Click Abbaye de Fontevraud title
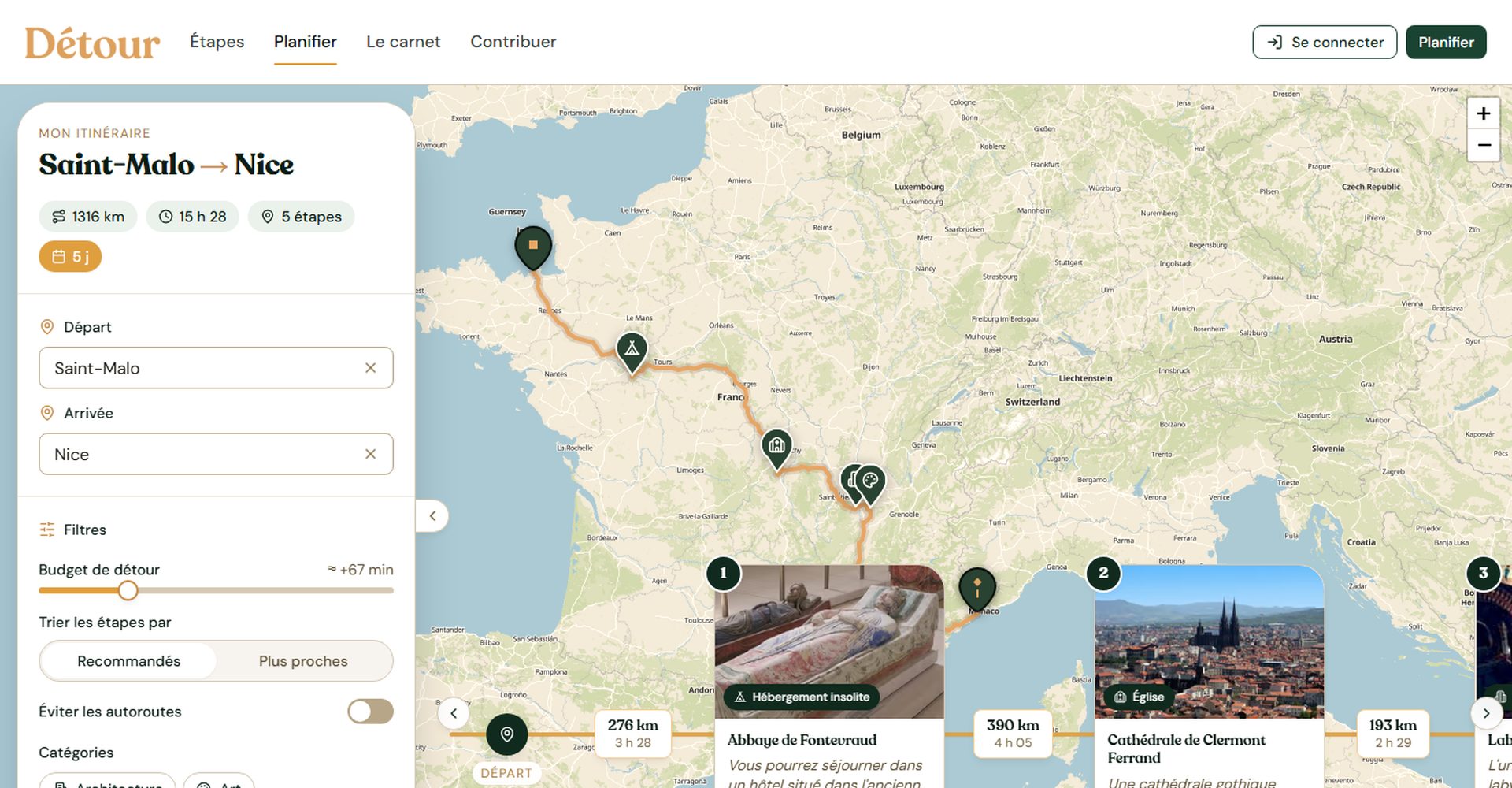1512x788 pixels. (x=802, y=740)
